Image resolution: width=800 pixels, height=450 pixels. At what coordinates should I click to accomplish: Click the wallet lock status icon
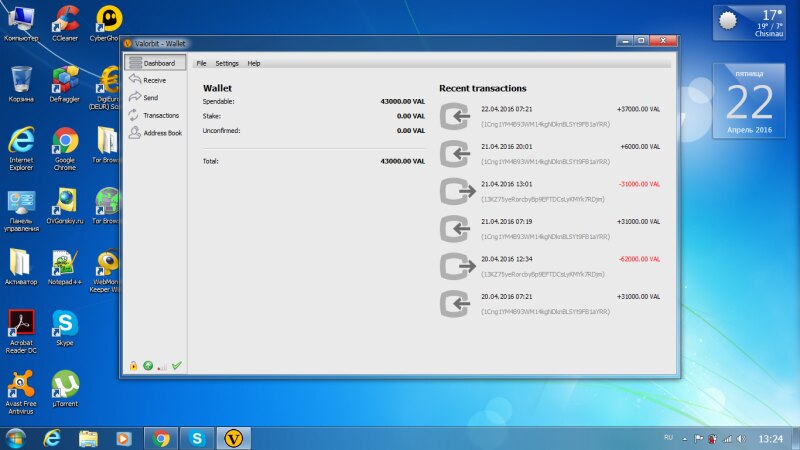tap(133, 366)
